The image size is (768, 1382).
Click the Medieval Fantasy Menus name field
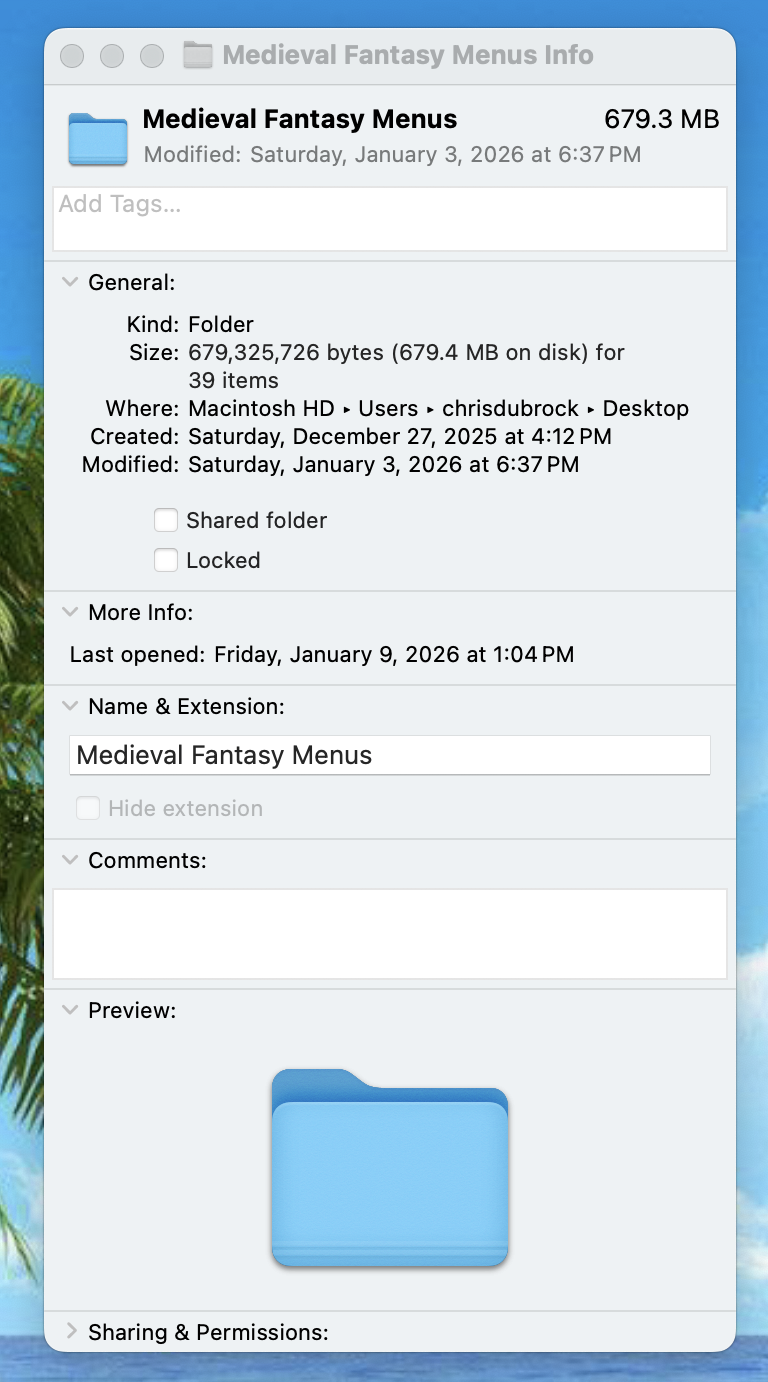[x=390, y=755]
